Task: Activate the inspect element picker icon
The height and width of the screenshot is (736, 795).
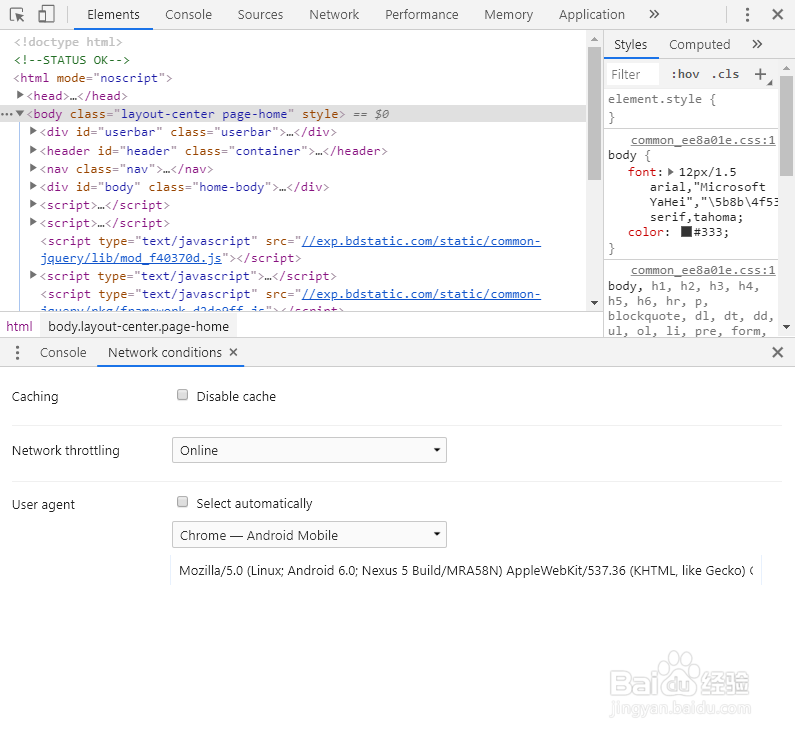Action: (x=17, y=15)
